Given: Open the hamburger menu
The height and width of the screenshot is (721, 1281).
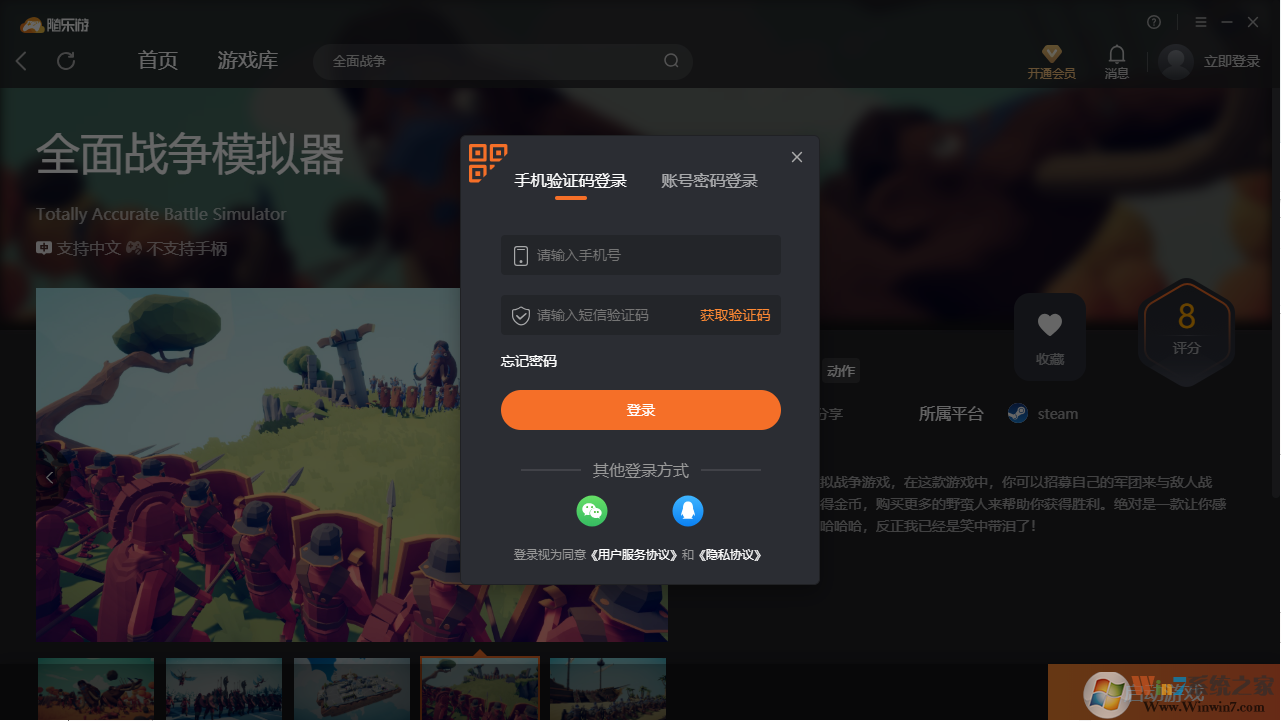Looking at the screenshot, I should 1200,21.
